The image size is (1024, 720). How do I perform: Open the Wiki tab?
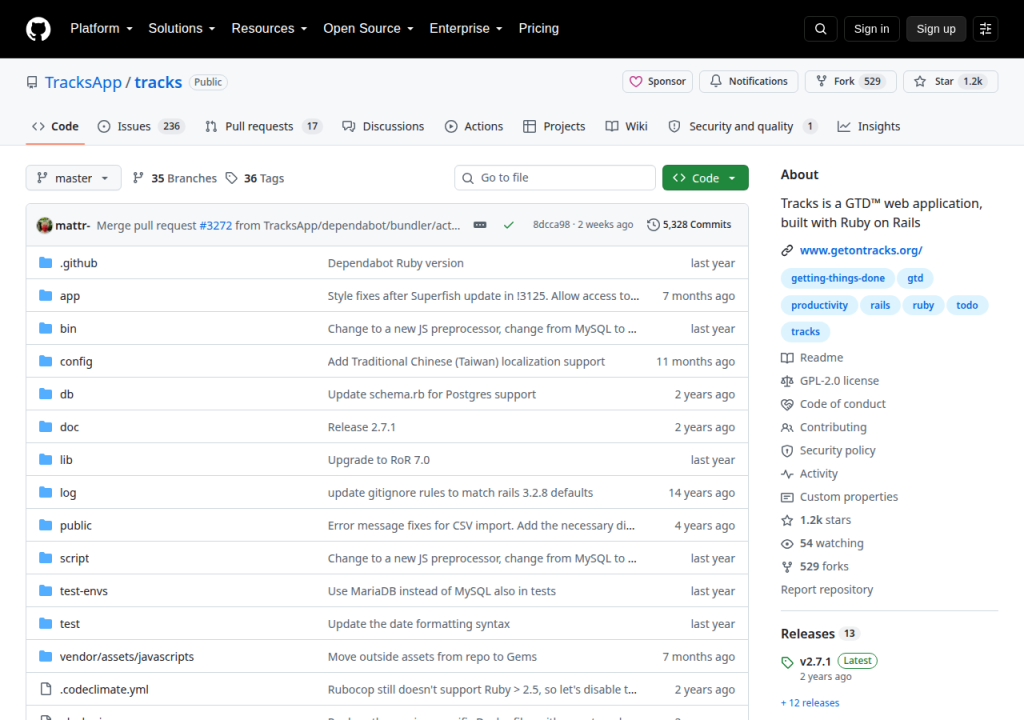[x=626, y=126]
